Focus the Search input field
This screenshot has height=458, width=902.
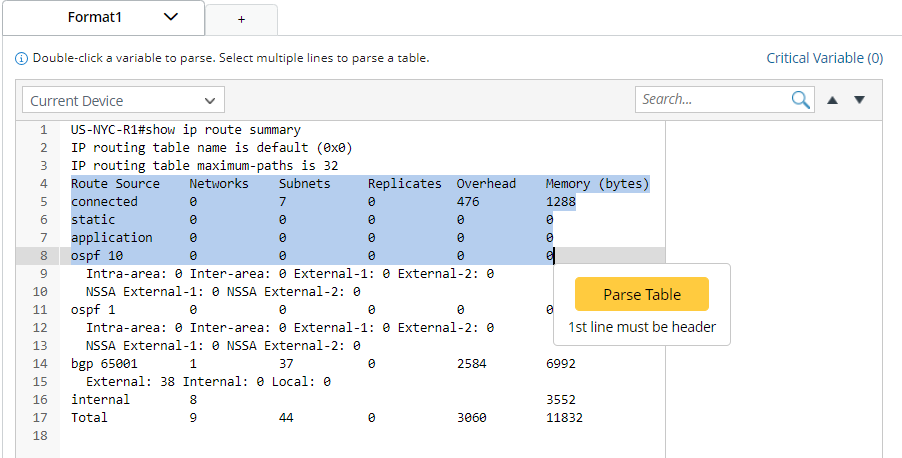[713, 99]
